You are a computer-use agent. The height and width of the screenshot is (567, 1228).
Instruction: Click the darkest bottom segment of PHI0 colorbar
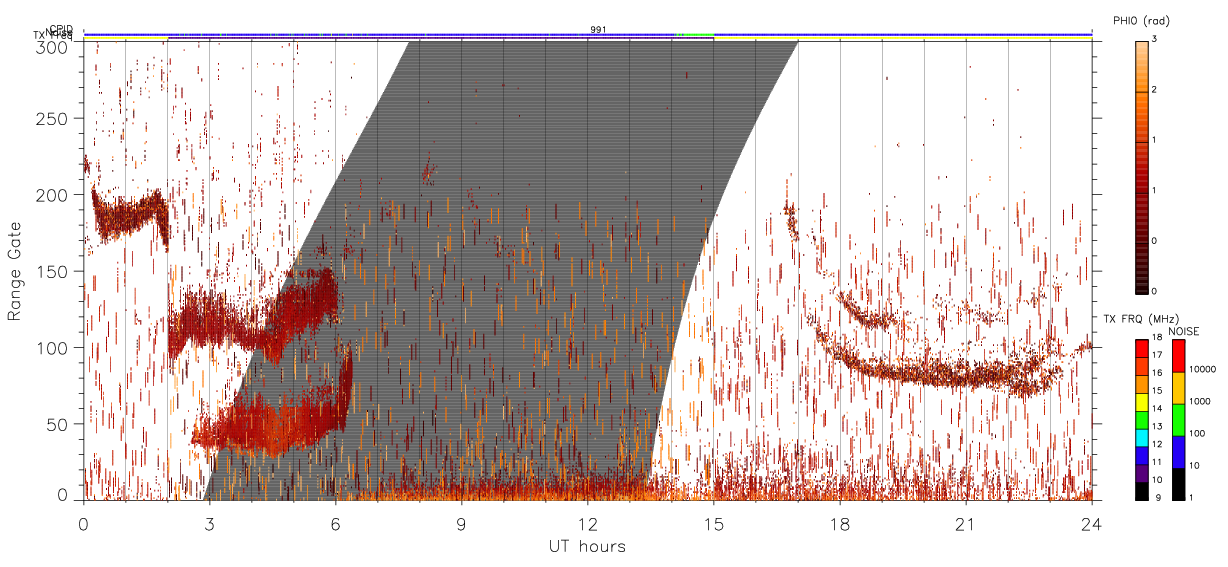(1142, 268)
